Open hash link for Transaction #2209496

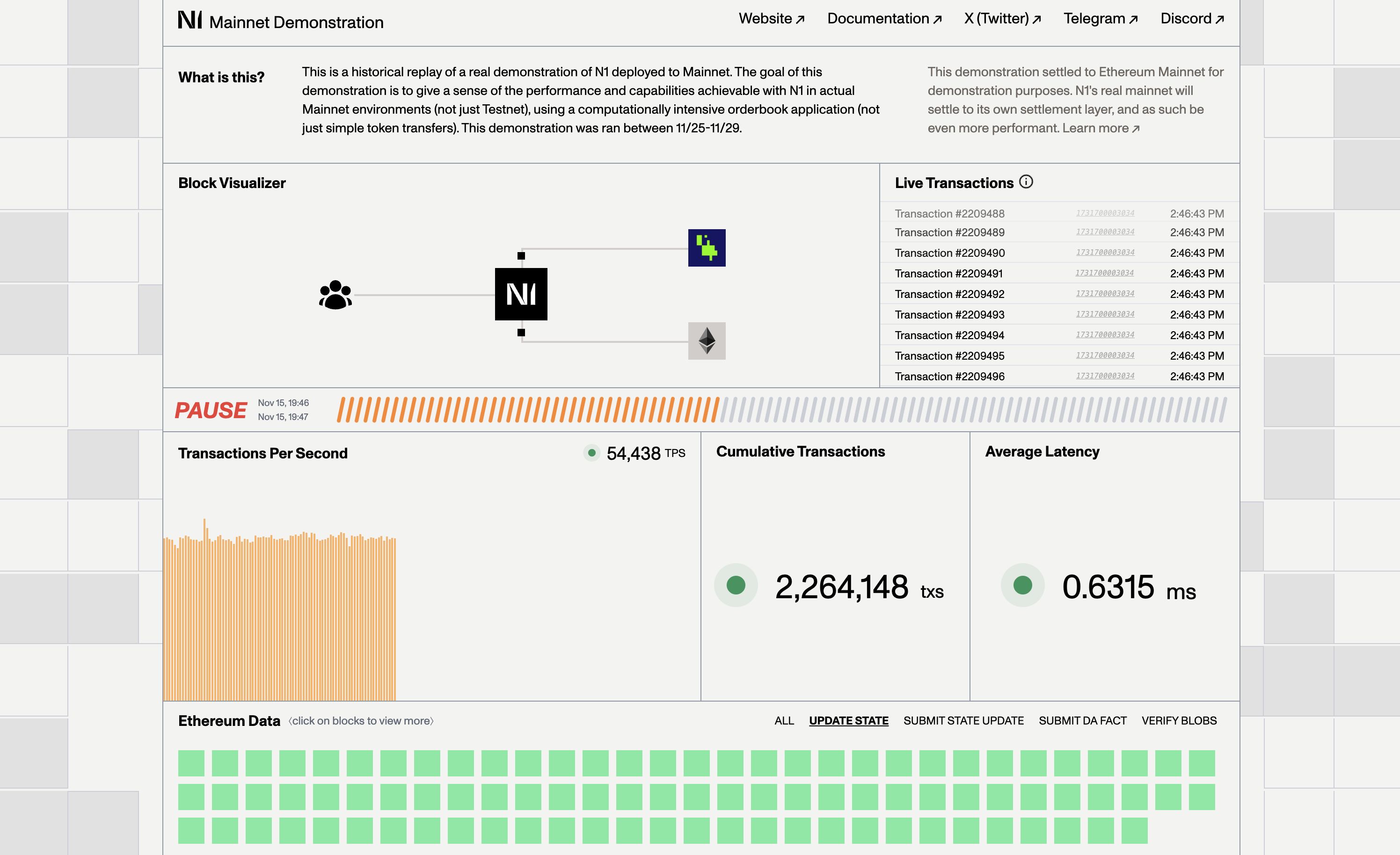tap(1105, 376)
